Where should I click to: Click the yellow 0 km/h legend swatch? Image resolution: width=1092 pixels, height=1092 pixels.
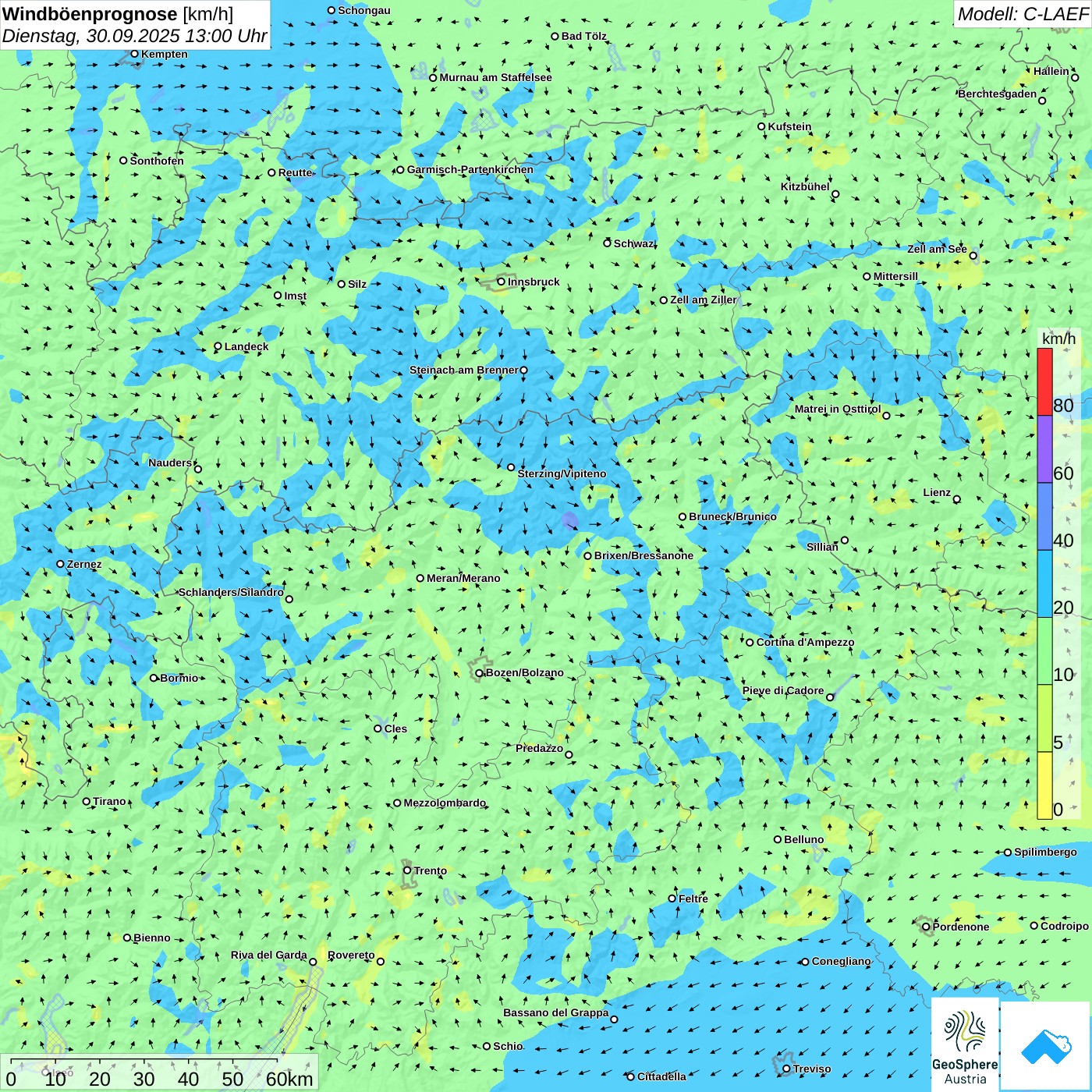(x=1044, y=785)
